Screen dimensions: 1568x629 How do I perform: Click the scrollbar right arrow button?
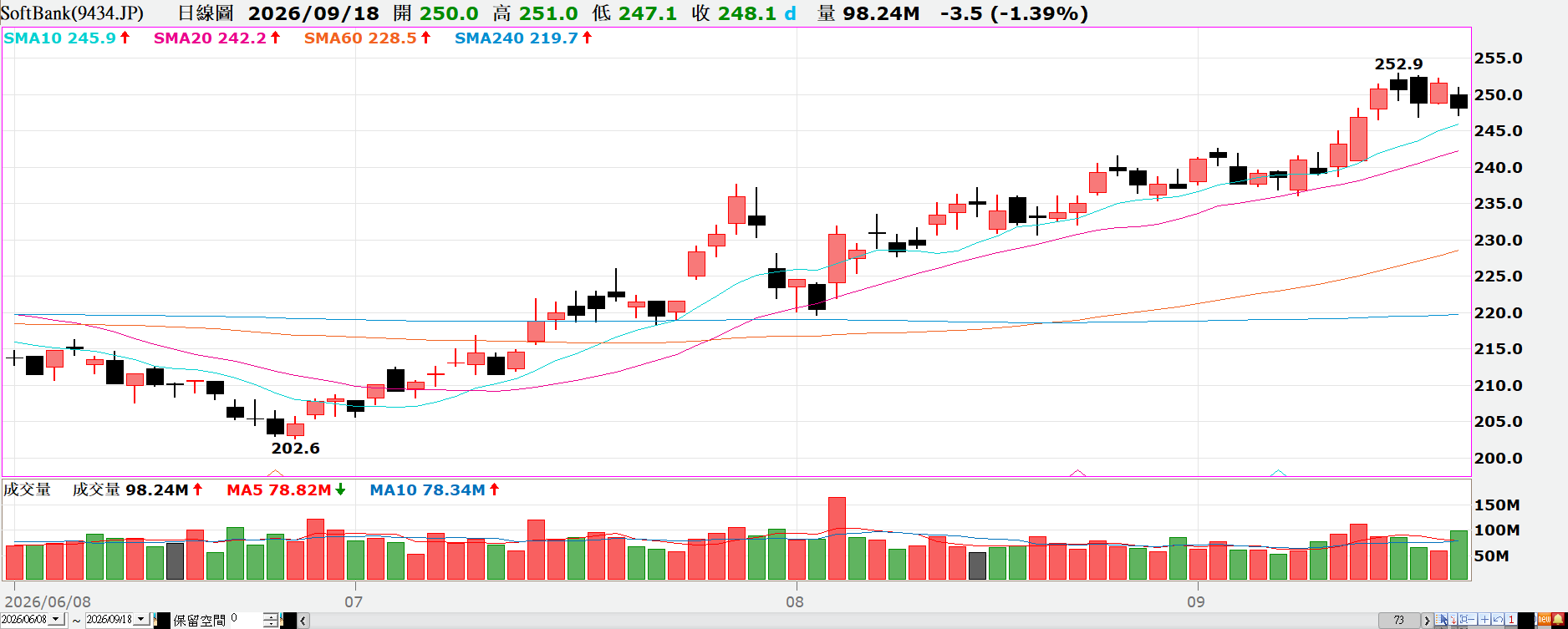1427,620
